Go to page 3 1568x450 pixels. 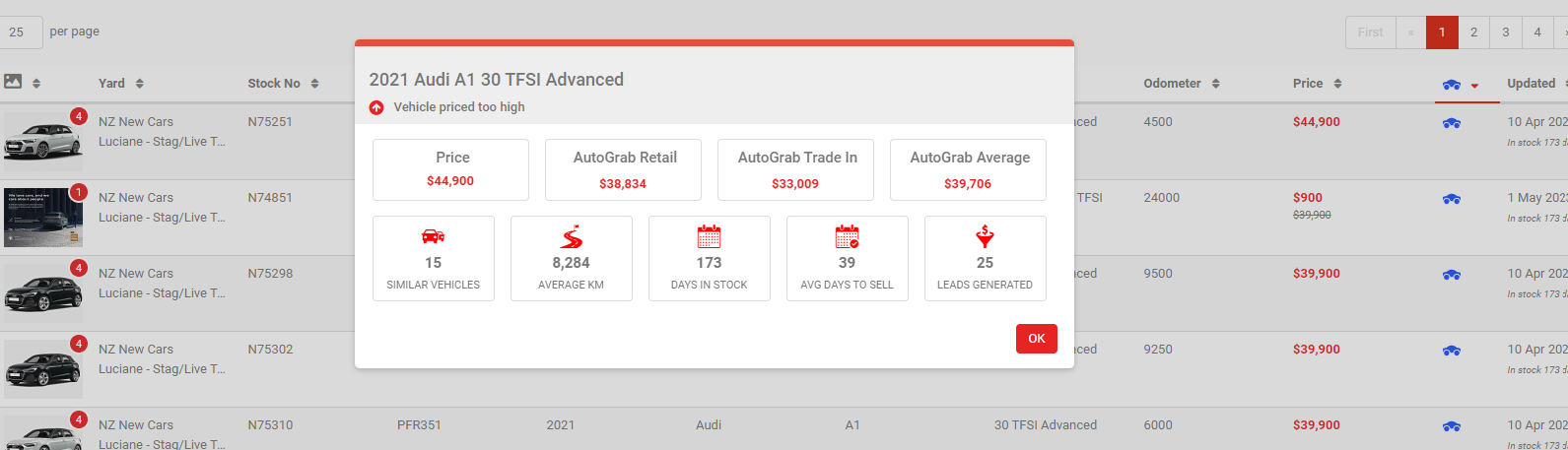pos(1505,32)
